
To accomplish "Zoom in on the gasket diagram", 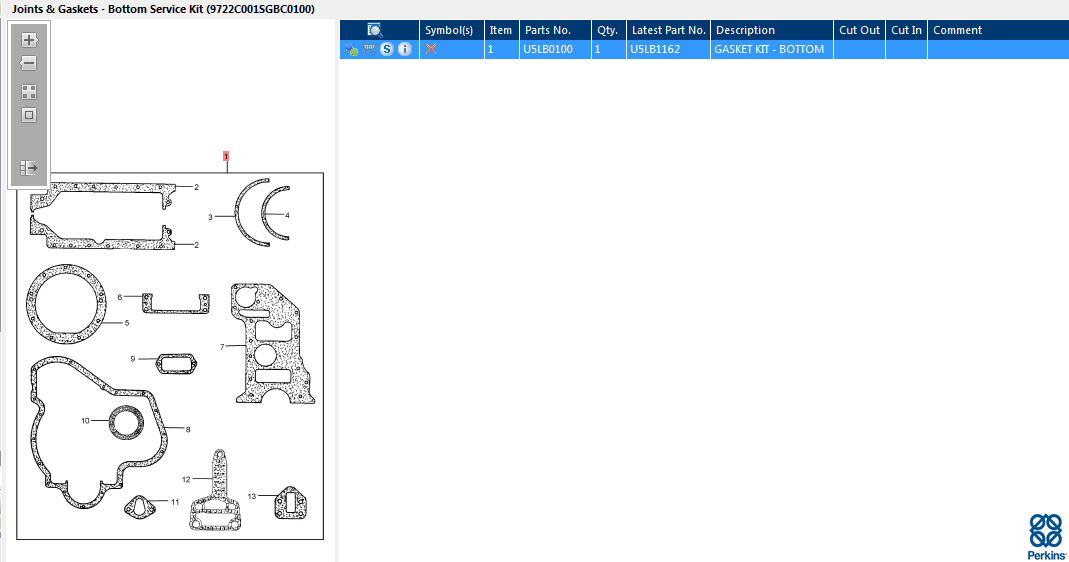I will [29, 40].
